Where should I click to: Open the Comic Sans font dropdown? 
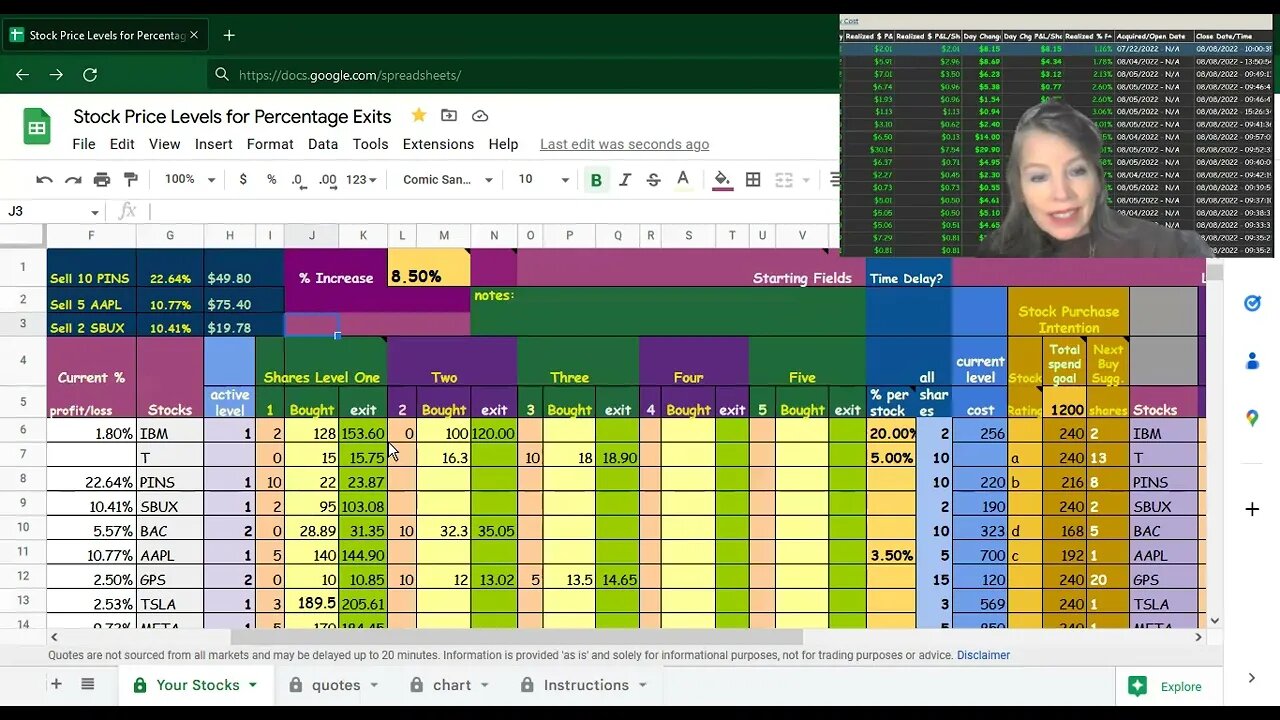(x=448, y=180)
